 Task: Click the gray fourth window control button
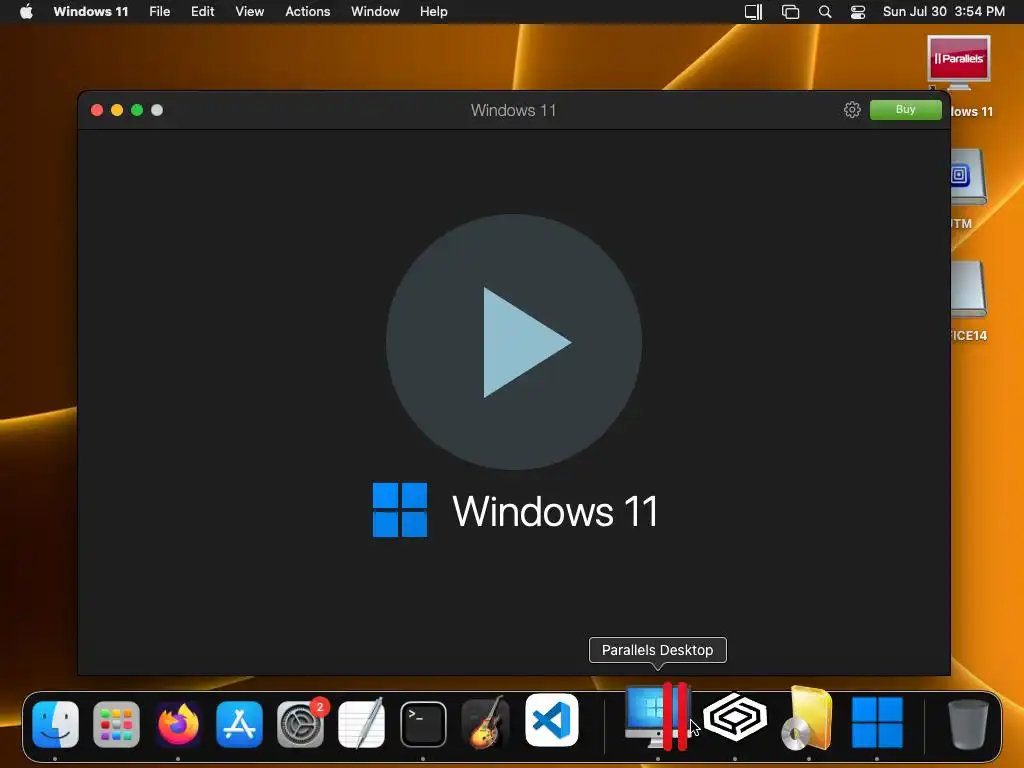click(x=157, y=110)
